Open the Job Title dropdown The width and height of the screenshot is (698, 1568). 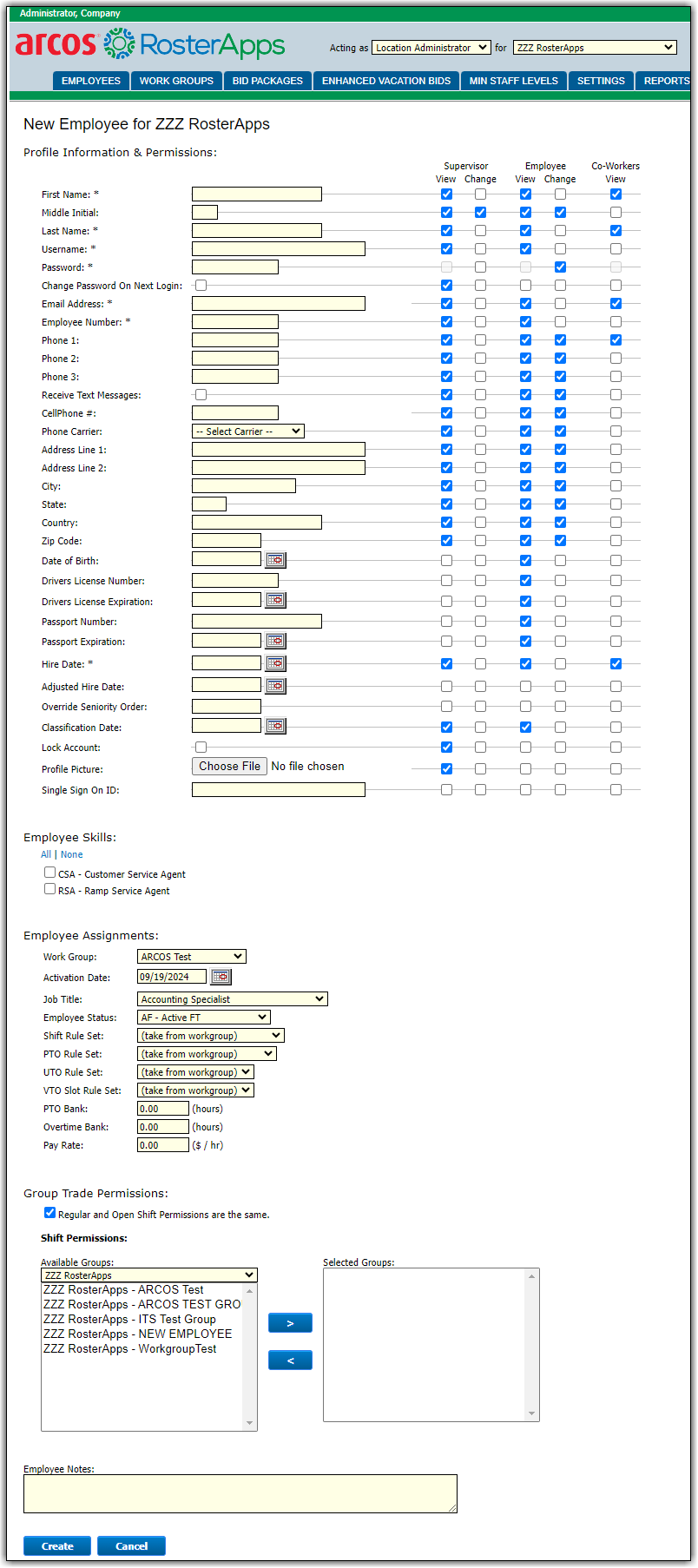coord(232,999)
